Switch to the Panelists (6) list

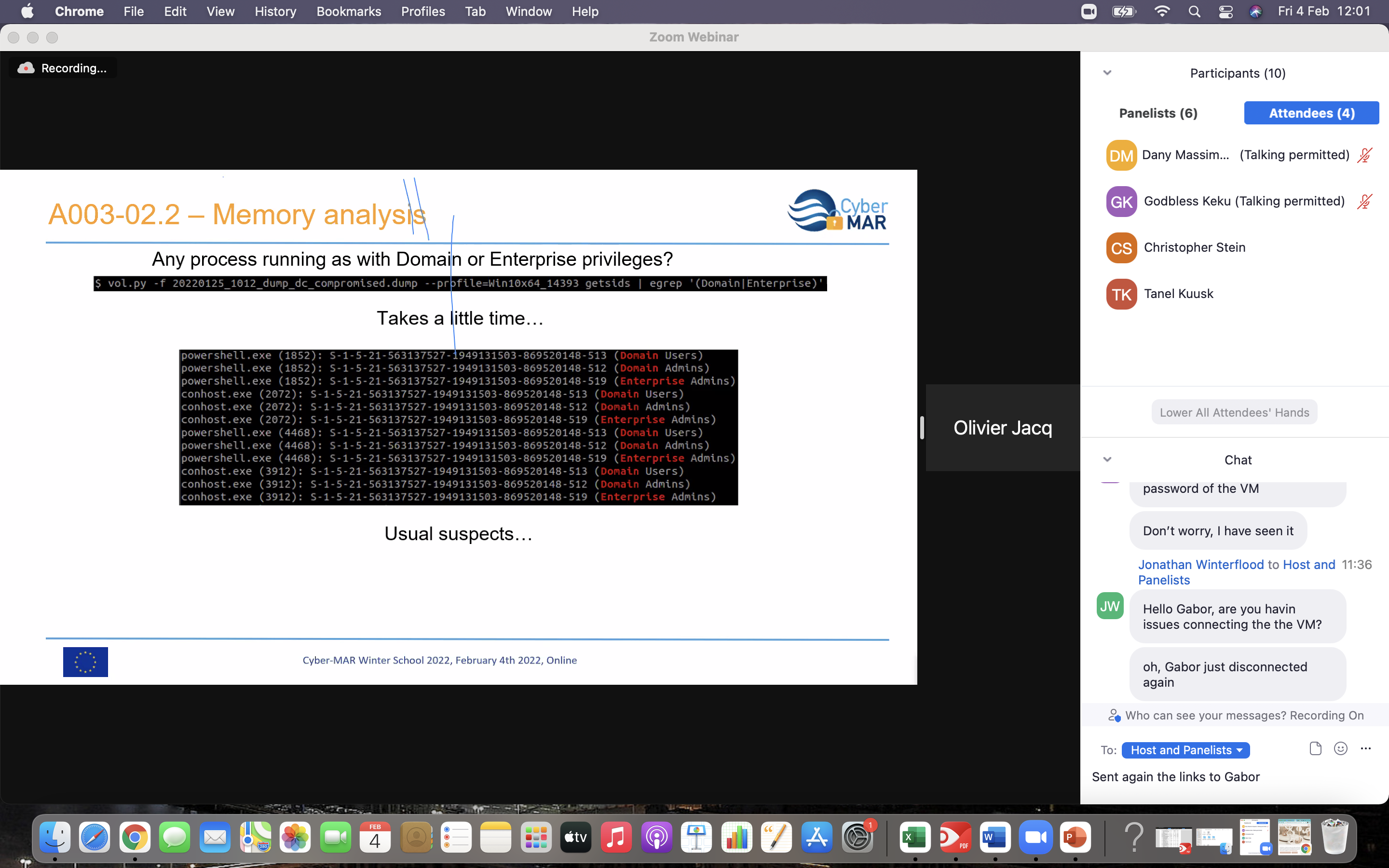[x=1157, y=113]
